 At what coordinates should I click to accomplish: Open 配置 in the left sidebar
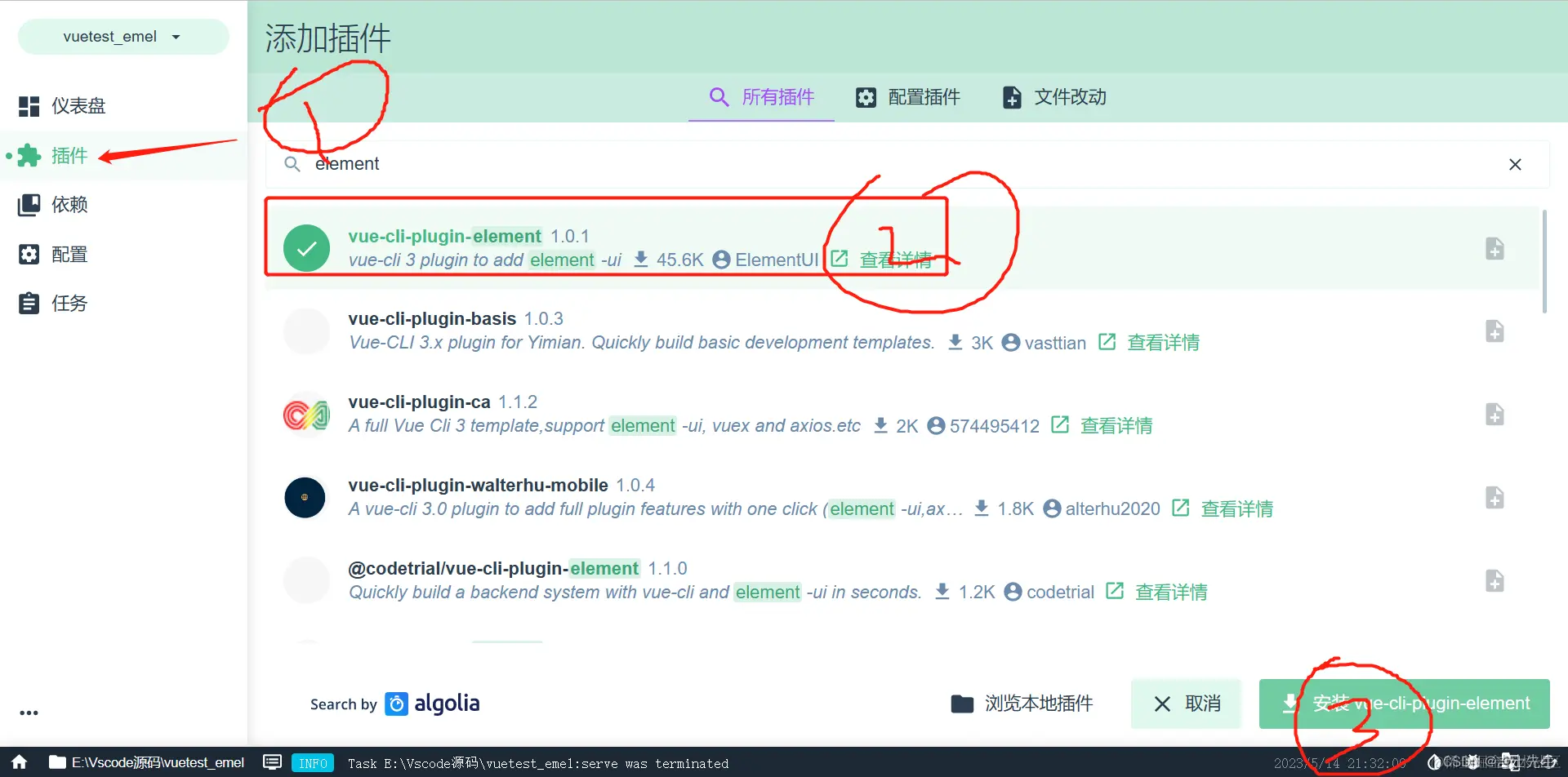122,254
